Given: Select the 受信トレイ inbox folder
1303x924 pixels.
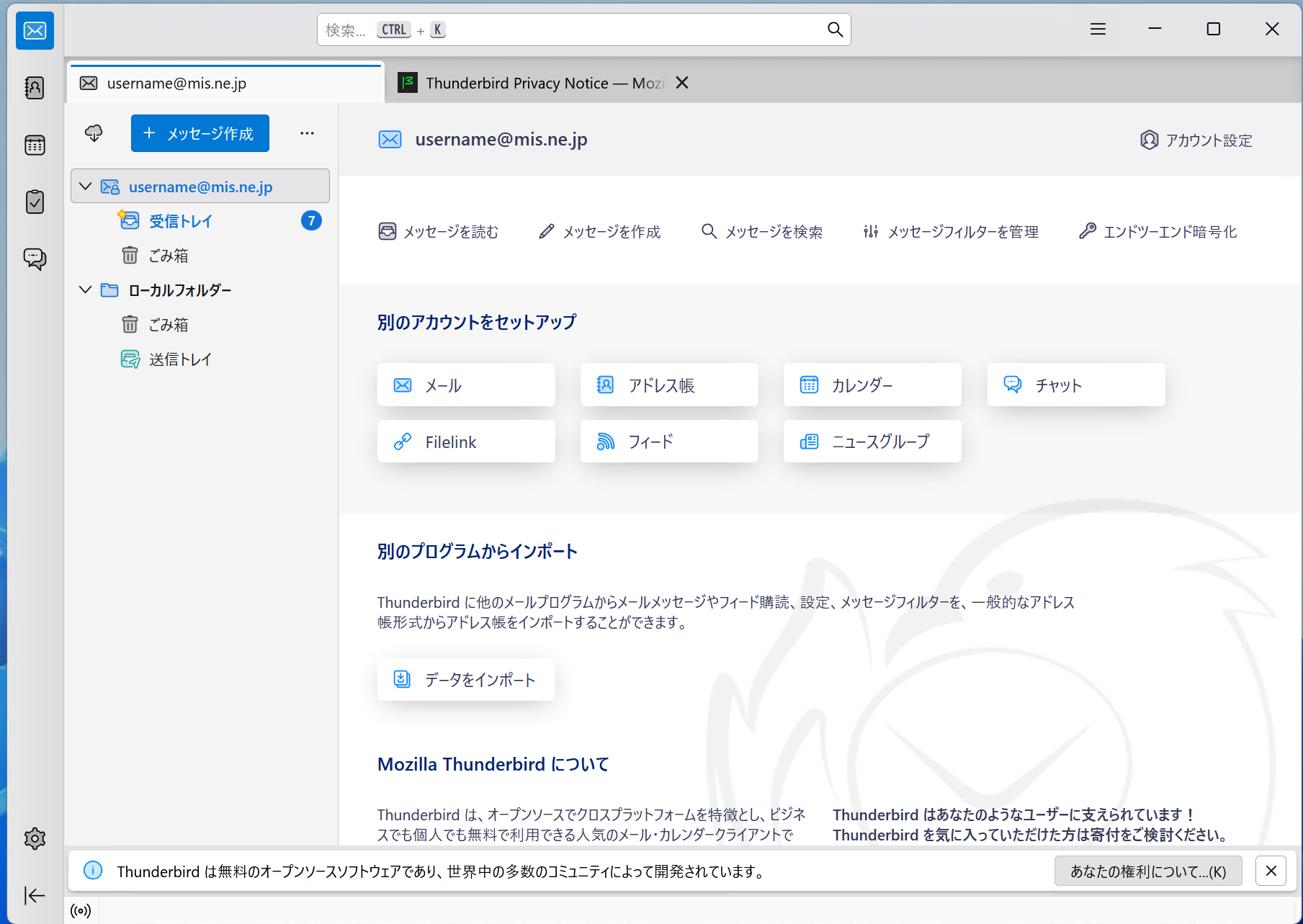Looking at the screenshot, I should (x=181, y=221).
